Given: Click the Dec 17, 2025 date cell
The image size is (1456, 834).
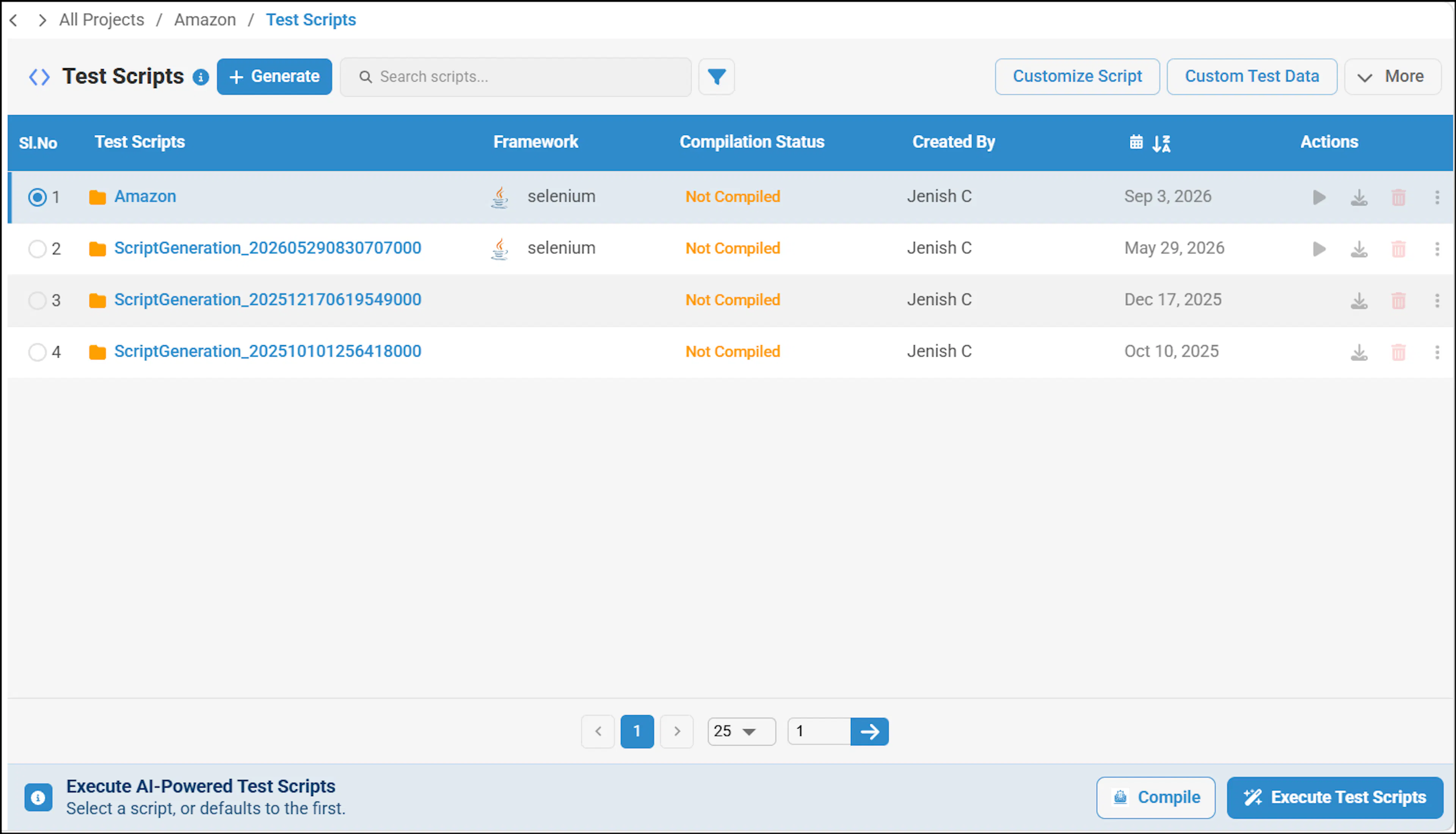Looking at the screenshot, I should point(1173,300).
